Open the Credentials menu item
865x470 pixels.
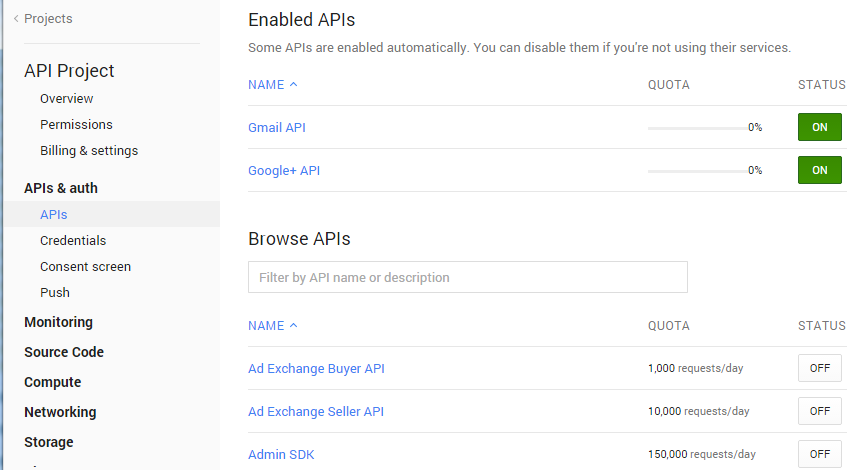[73, 241]
